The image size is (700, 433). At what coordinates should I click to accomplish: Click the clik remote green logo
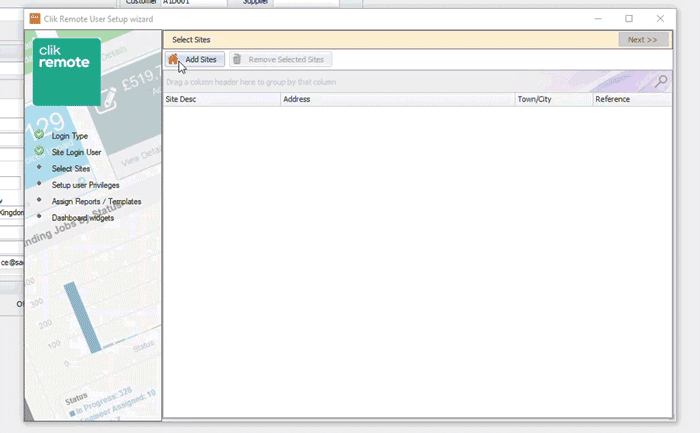[x=67, y=72]
